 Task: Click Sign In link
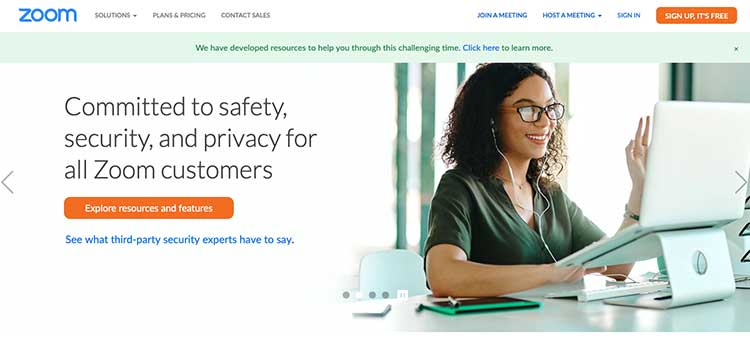pyautogui.click(x=629, y=15)
